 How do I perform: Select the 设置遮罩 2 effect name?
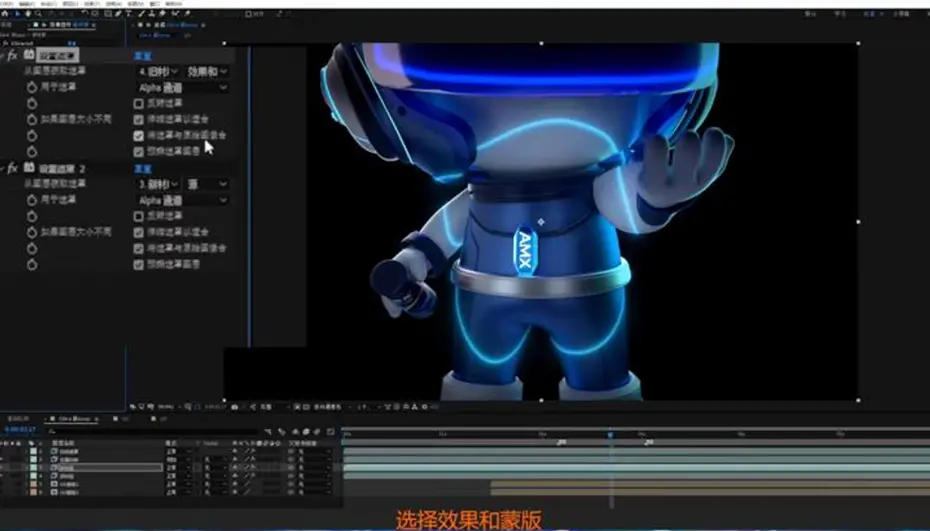coord(62,169)
